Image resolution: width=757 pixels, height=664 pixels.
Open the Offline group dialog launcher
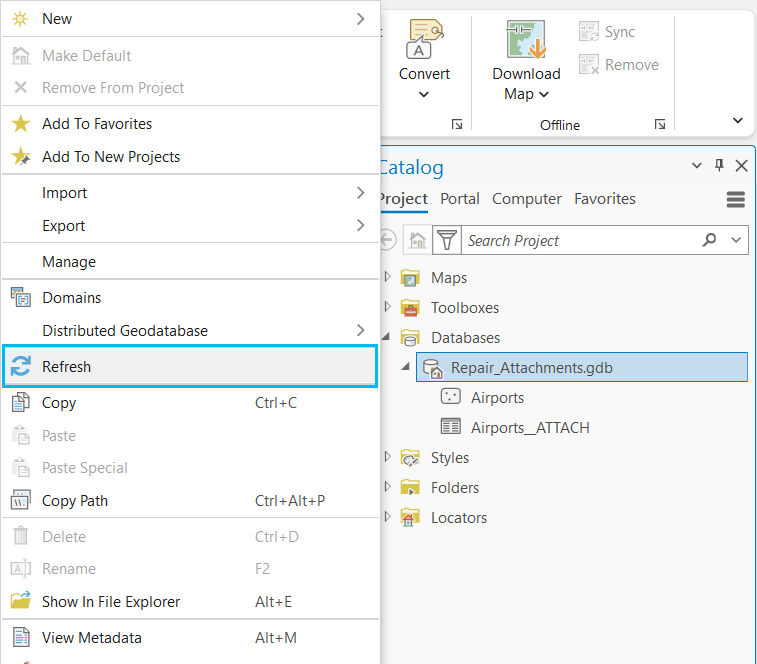click(659, 125)
